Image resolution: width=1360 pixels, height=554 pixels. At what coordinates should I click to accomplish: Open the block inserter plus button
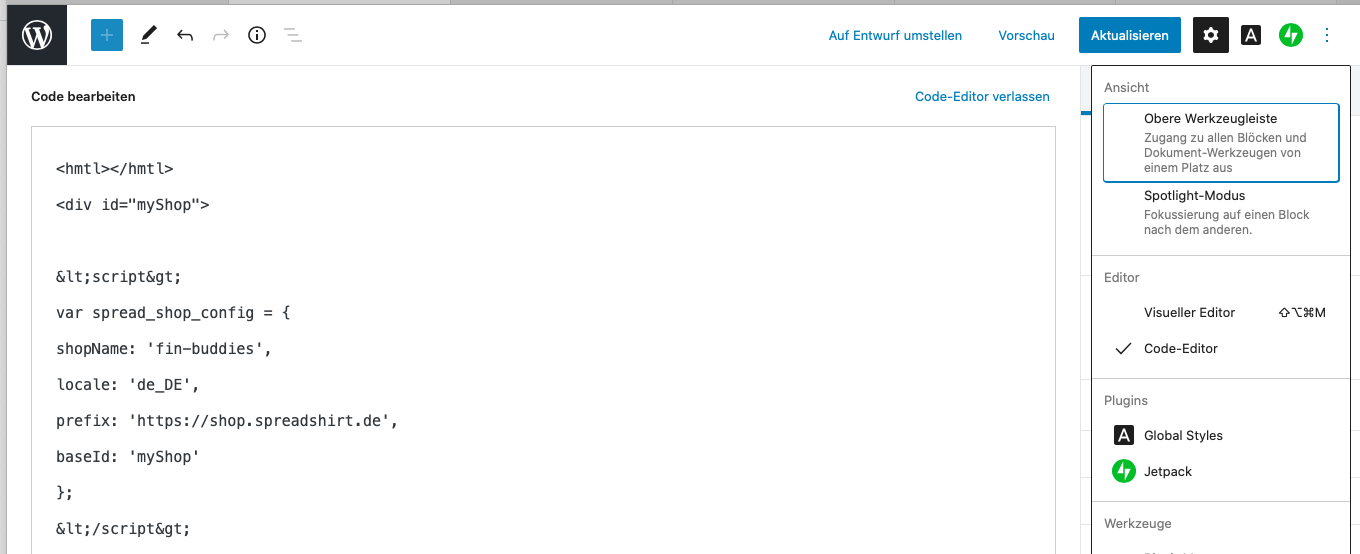click(x=107, y=35)
